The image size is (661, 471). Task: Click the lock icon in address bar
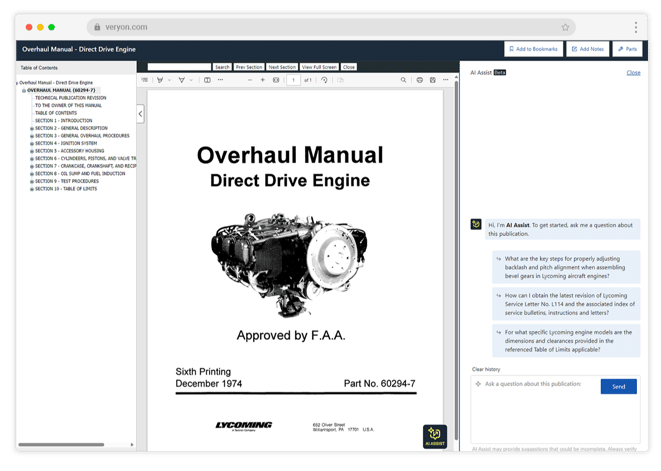tap(97, 27)
